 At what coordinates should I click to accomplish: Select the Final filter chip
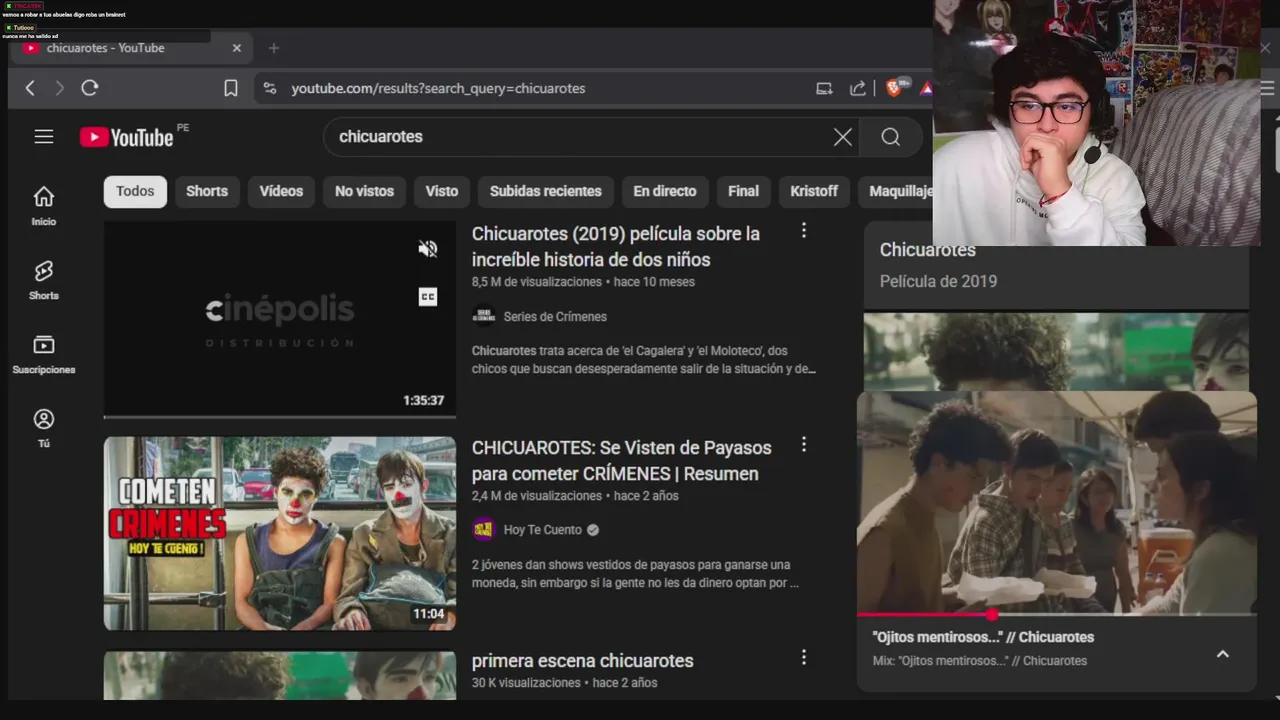coord(743,191)
